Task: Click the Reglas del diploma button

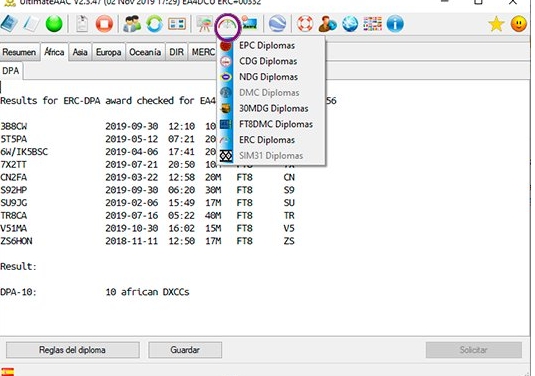Action: click(72, 350)
